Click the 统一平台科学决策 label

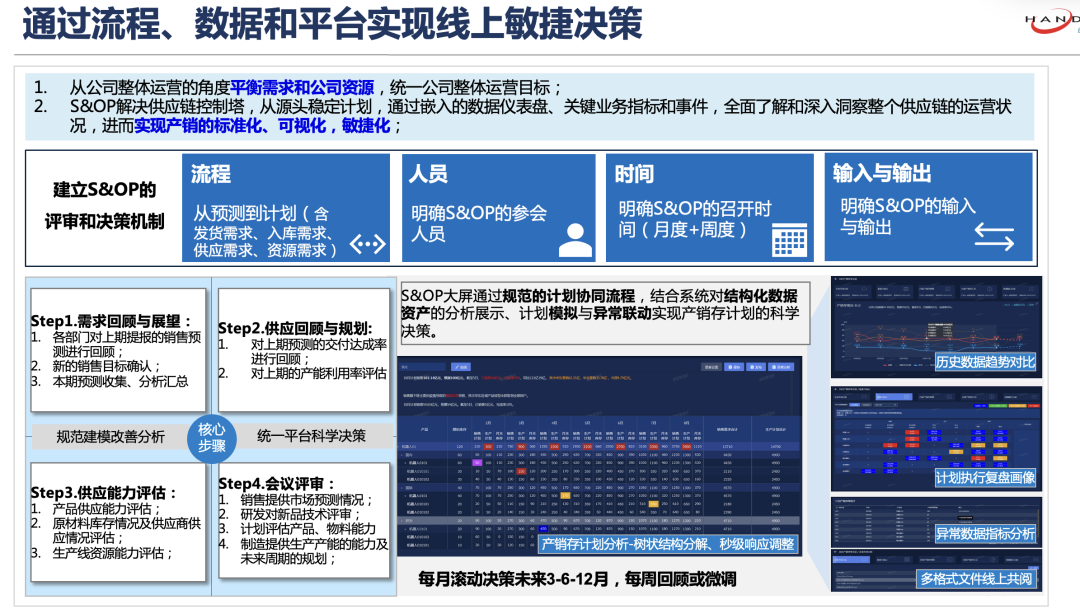pos(311,436)
